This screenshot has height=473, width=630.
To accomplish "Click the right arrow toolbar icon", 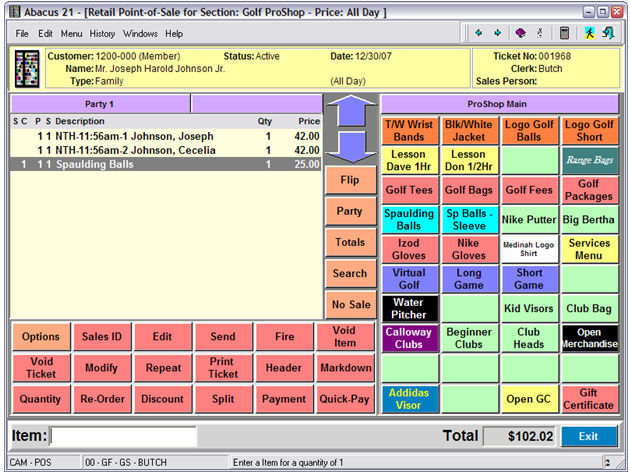I will (499, 33).
